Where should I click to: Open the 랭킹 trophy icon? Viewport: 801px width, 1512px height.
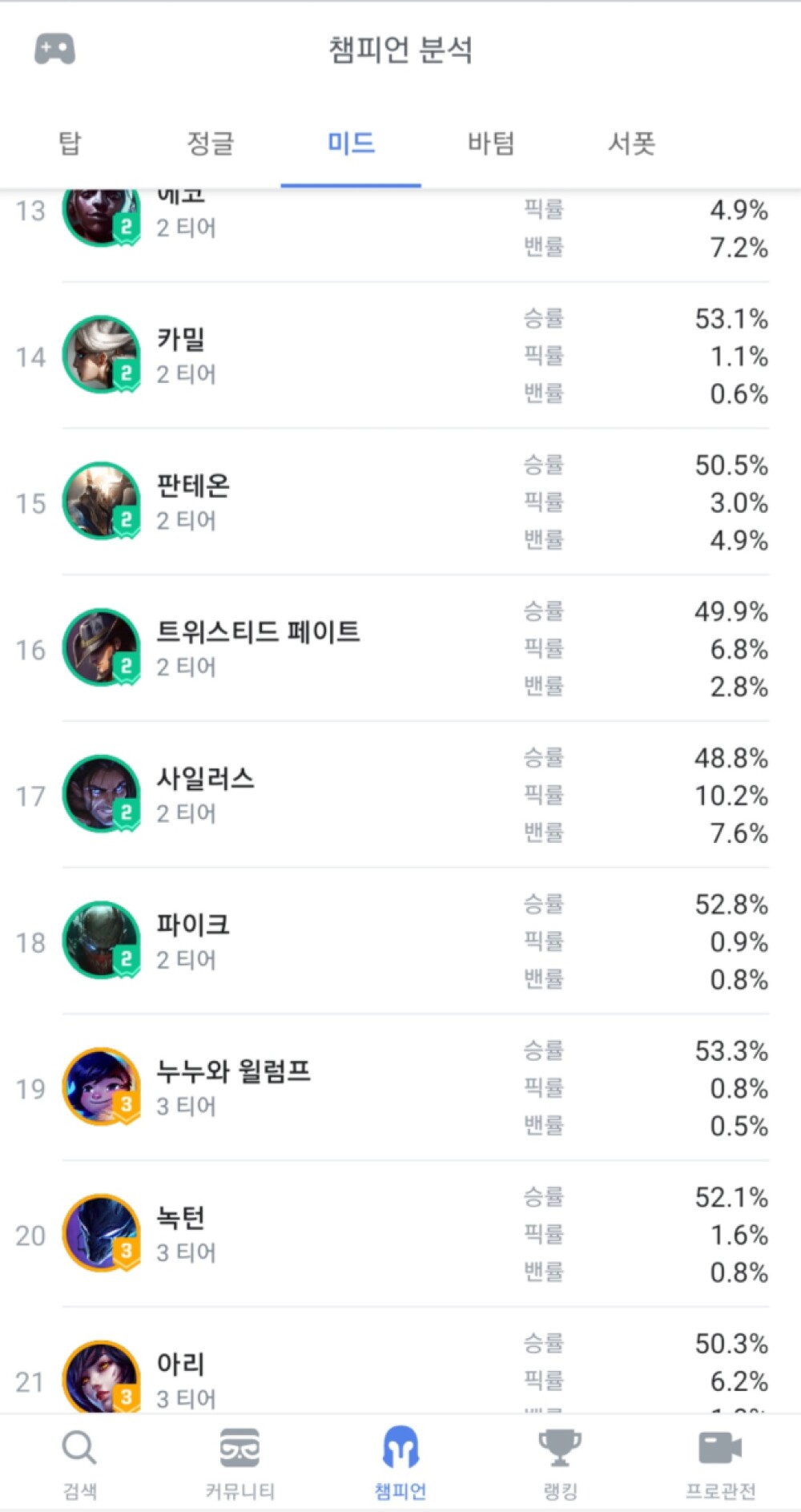tap(560, 1448)
